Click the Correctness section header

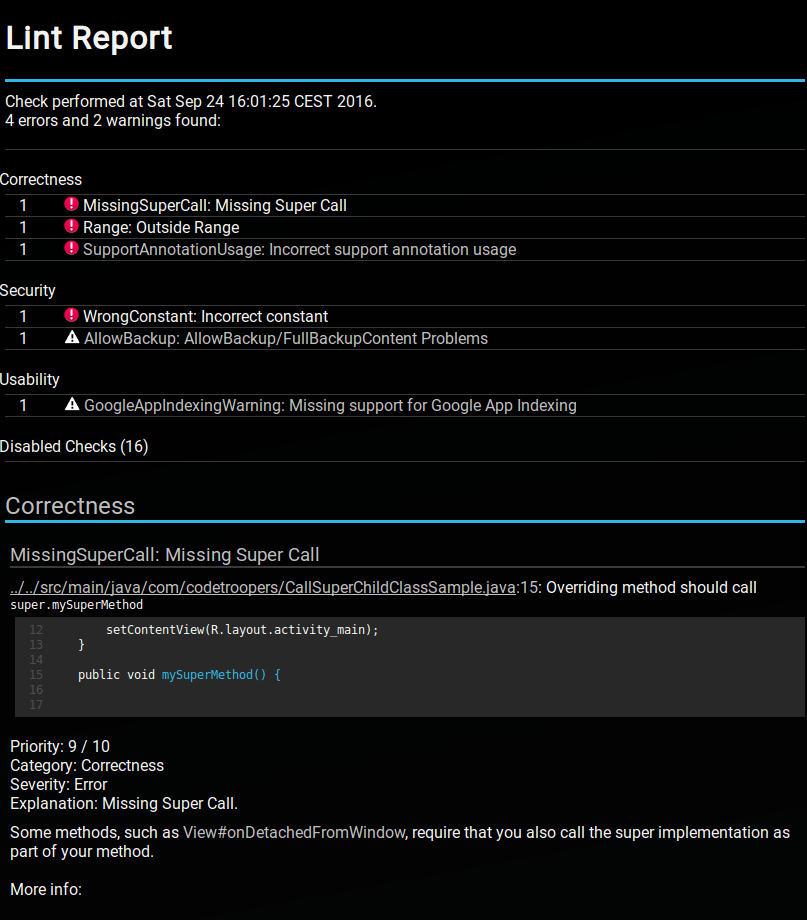70,505
